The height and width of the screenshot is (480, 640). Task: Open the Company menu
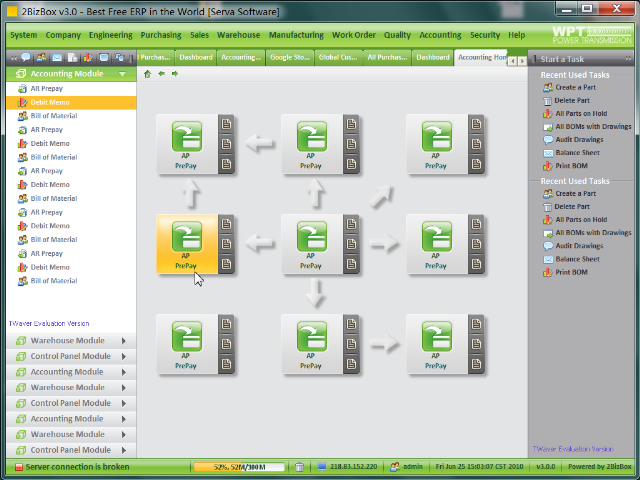(63, 35)
